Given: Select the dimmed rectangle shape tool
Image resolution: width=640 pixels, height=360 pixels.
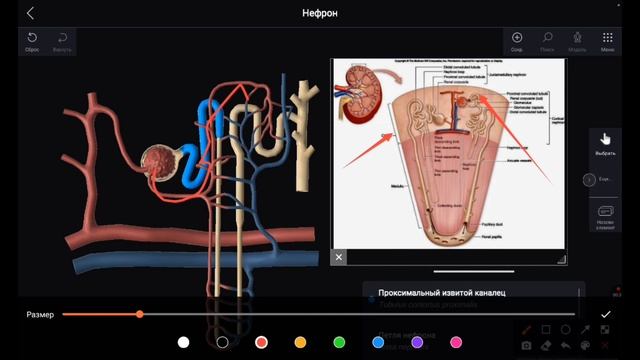Looking at the screenshot, I should pos(546,329).
